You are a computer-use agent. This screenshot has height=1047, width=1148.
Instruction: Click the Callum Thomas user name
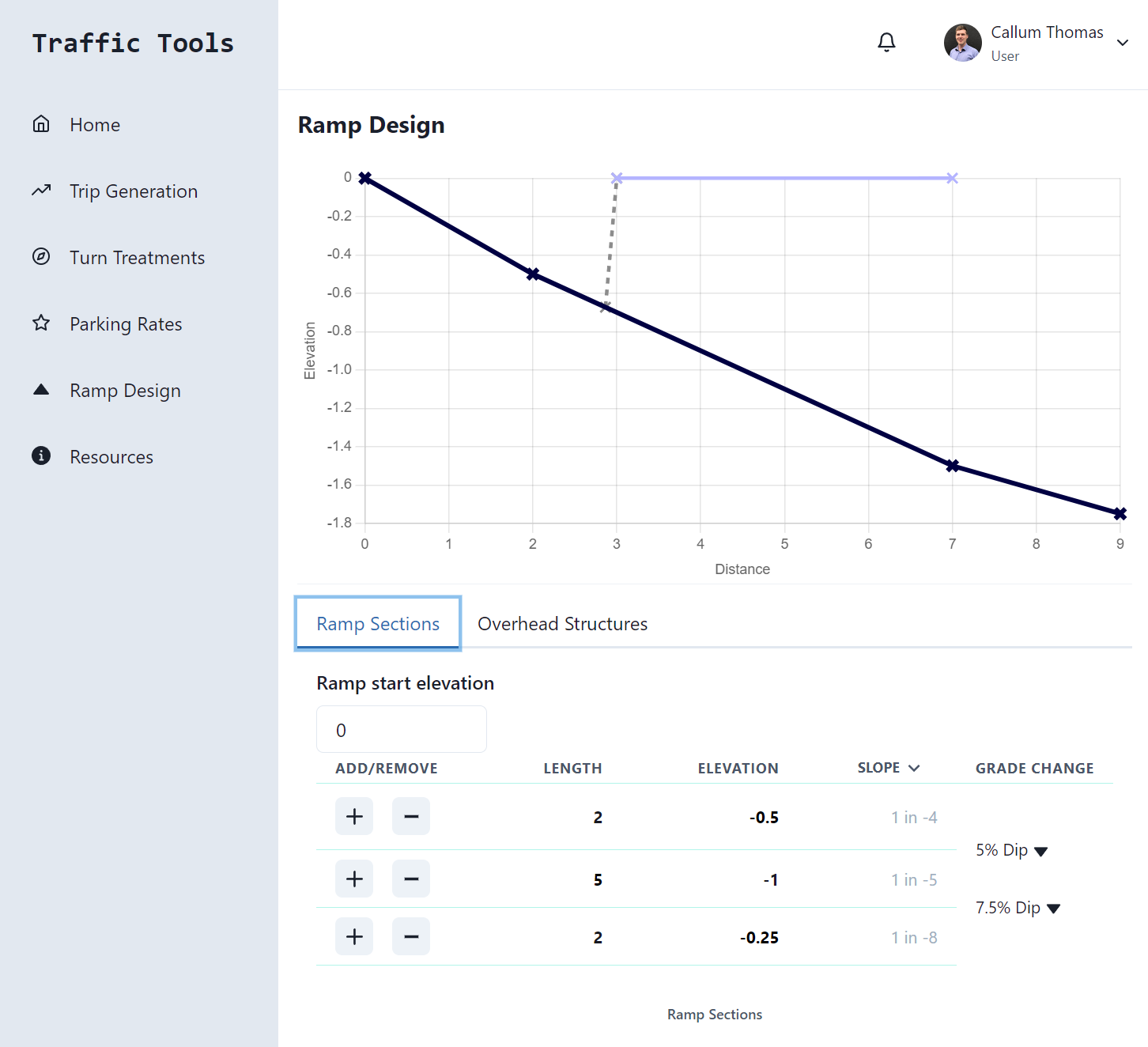[1047, 32]
